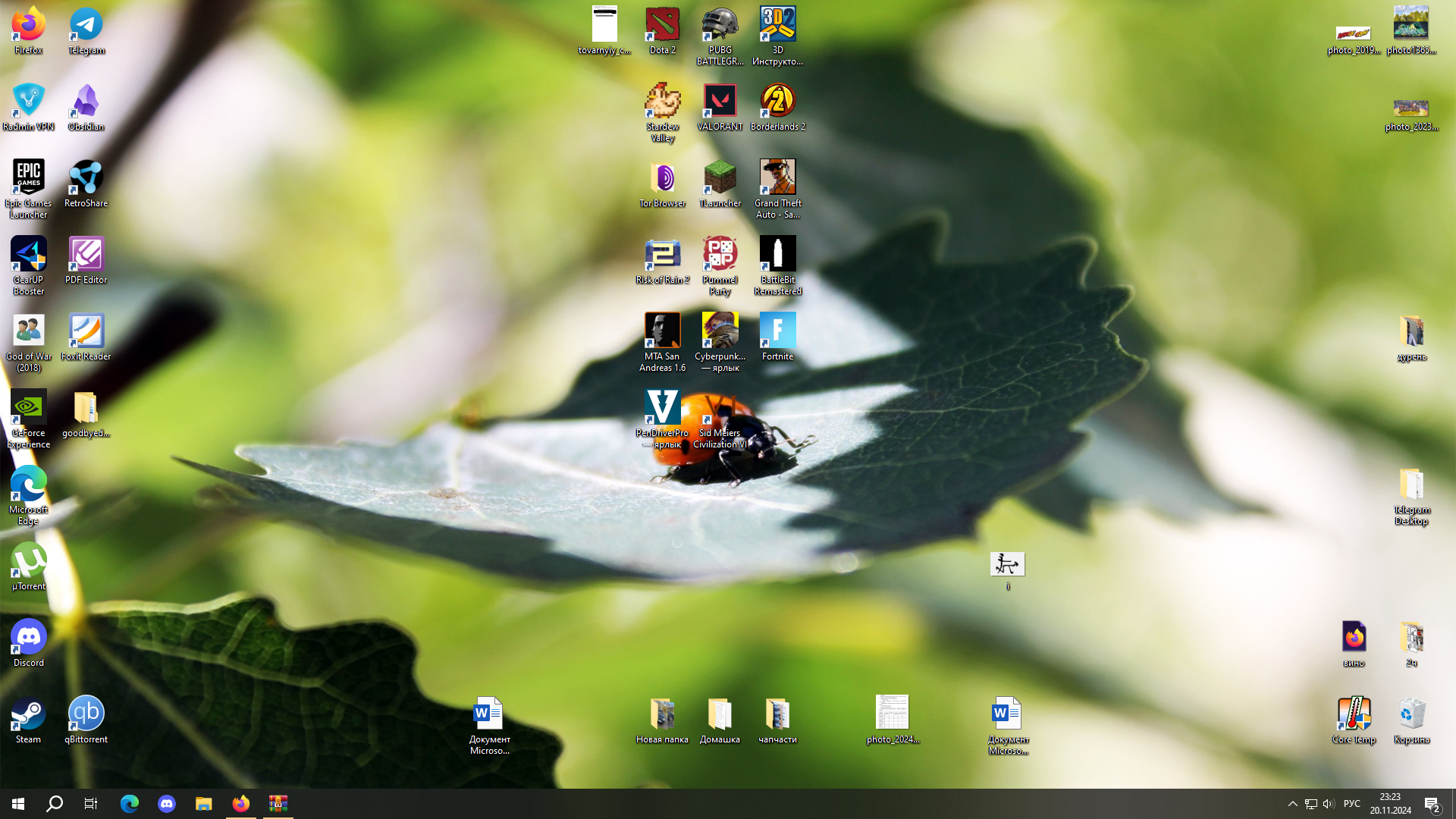The height and width of the screenshot is (819, 1456).
Task: Open GeForce Experience desktop icon
Action: coord(29,419)
